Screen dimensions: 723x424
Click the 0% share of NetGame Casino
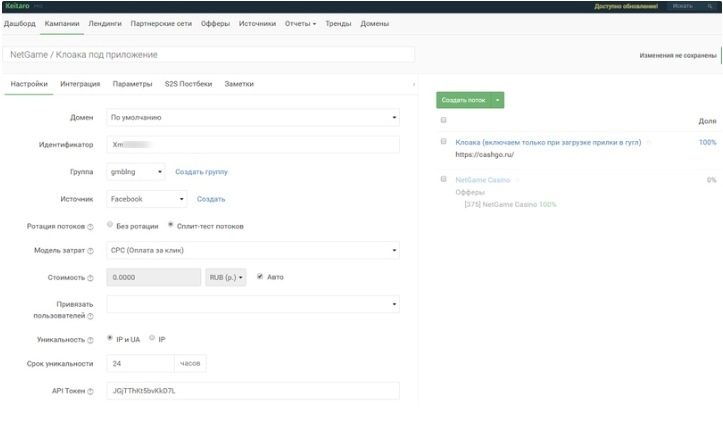(711, 180)
